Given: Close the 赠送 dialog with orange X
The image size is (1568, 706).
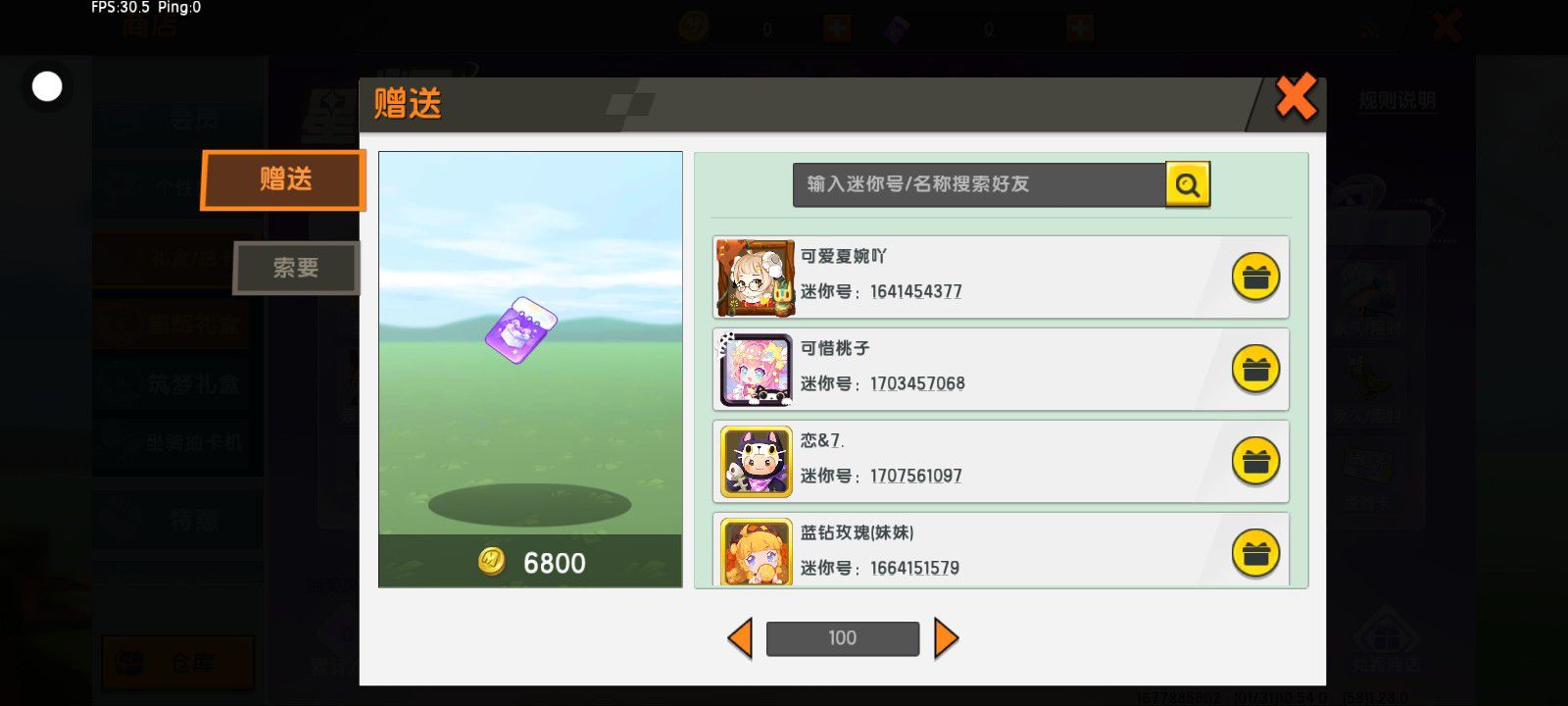Looking at the screenshot, I should (x=1296, y=98).
